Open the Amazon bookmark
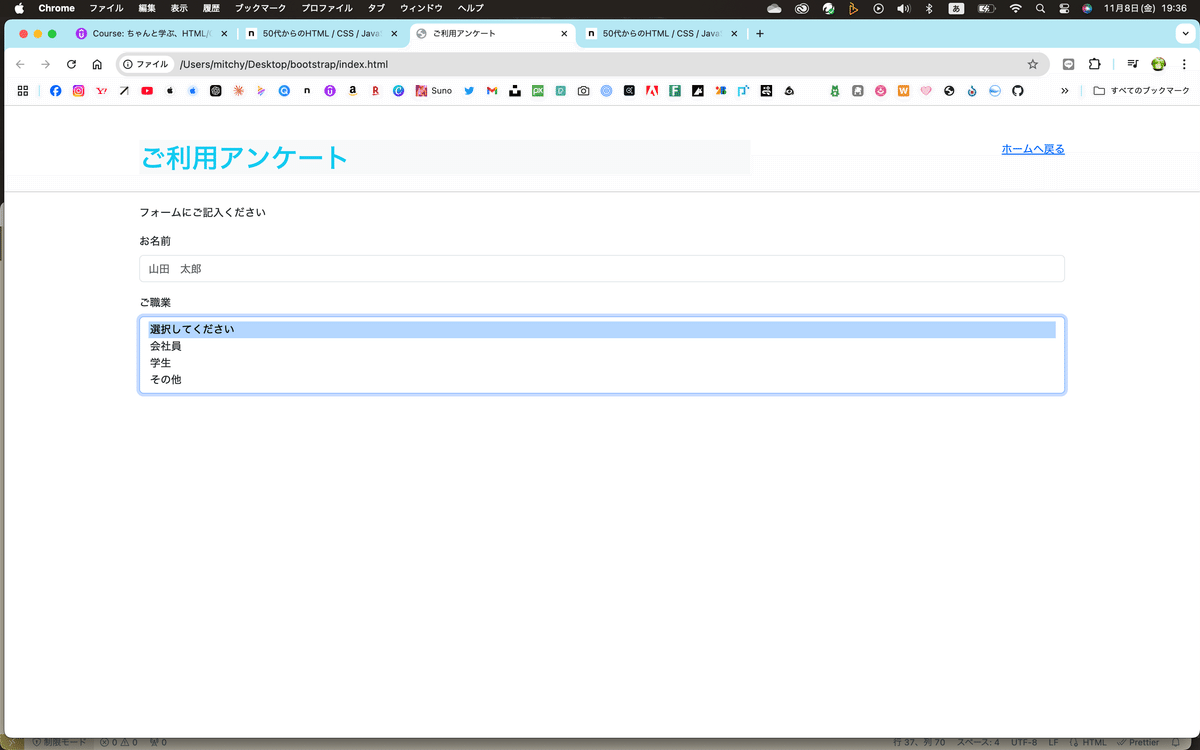This screenshot has height=750, width=1200. [351, 90]
